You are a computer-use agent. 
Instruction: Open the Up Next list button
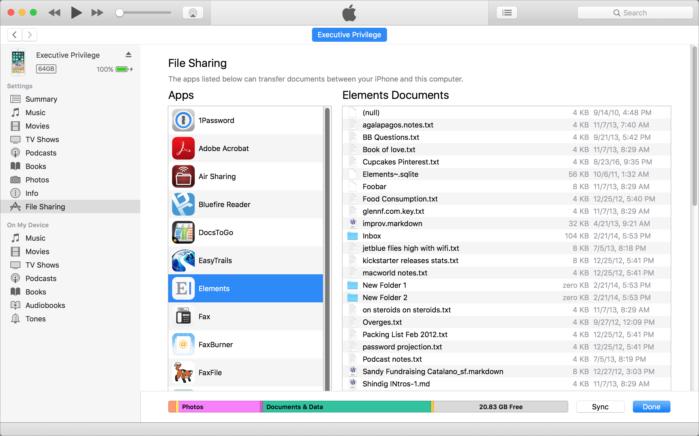pyautogui.click(x=507, y=12)
